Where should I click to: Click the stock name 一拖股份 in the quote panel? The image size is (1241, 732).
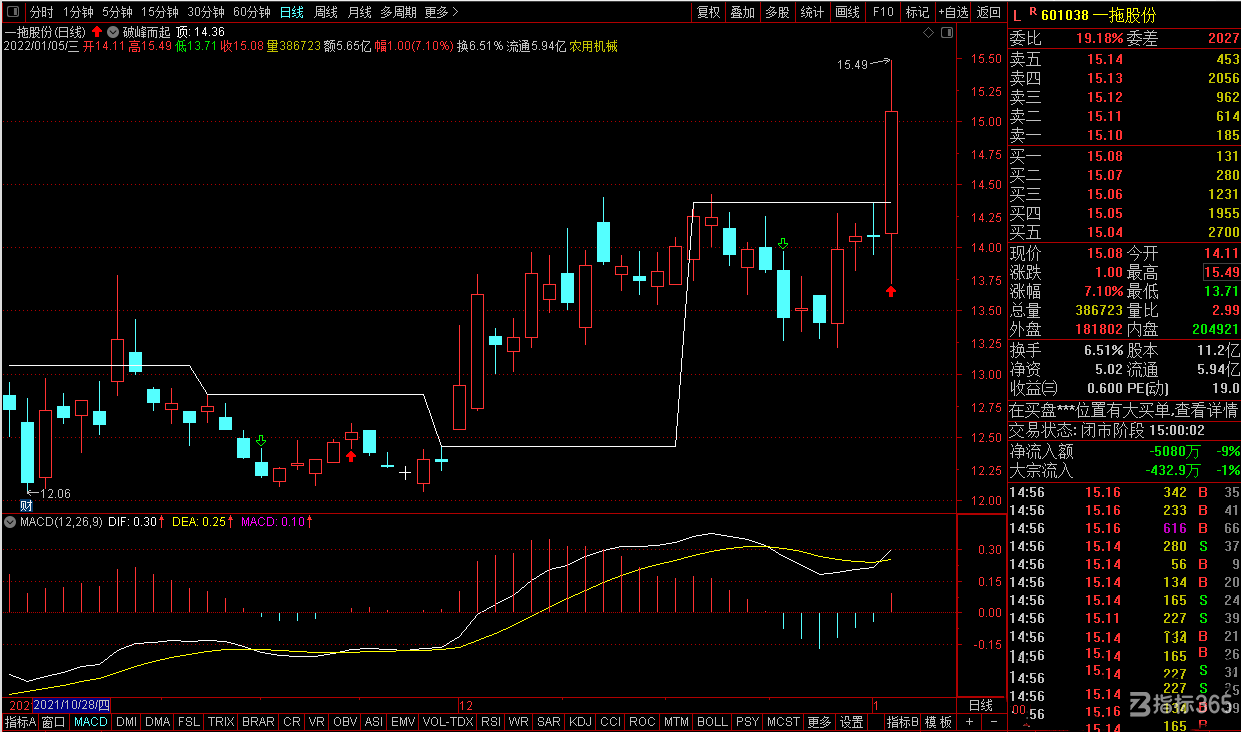point(1125,15)
